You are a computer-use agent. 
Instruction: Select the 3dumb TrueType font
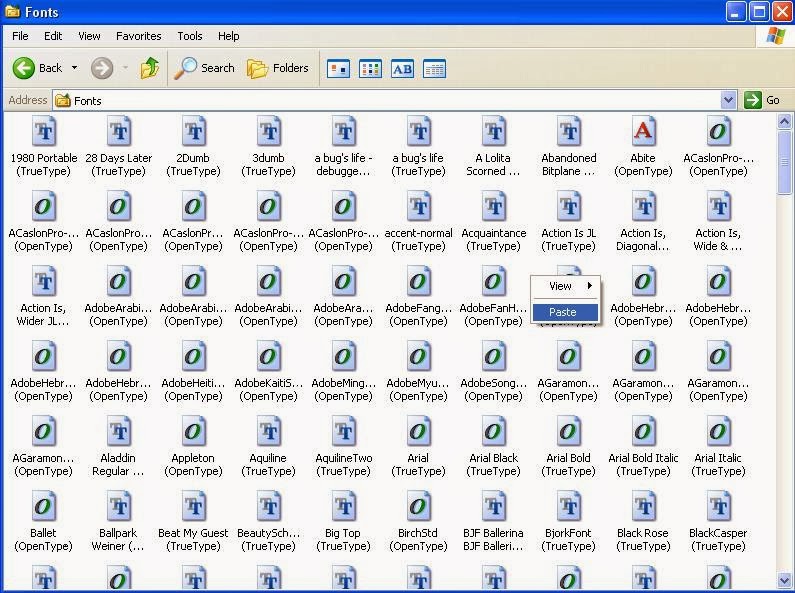(x=268, y=146)
